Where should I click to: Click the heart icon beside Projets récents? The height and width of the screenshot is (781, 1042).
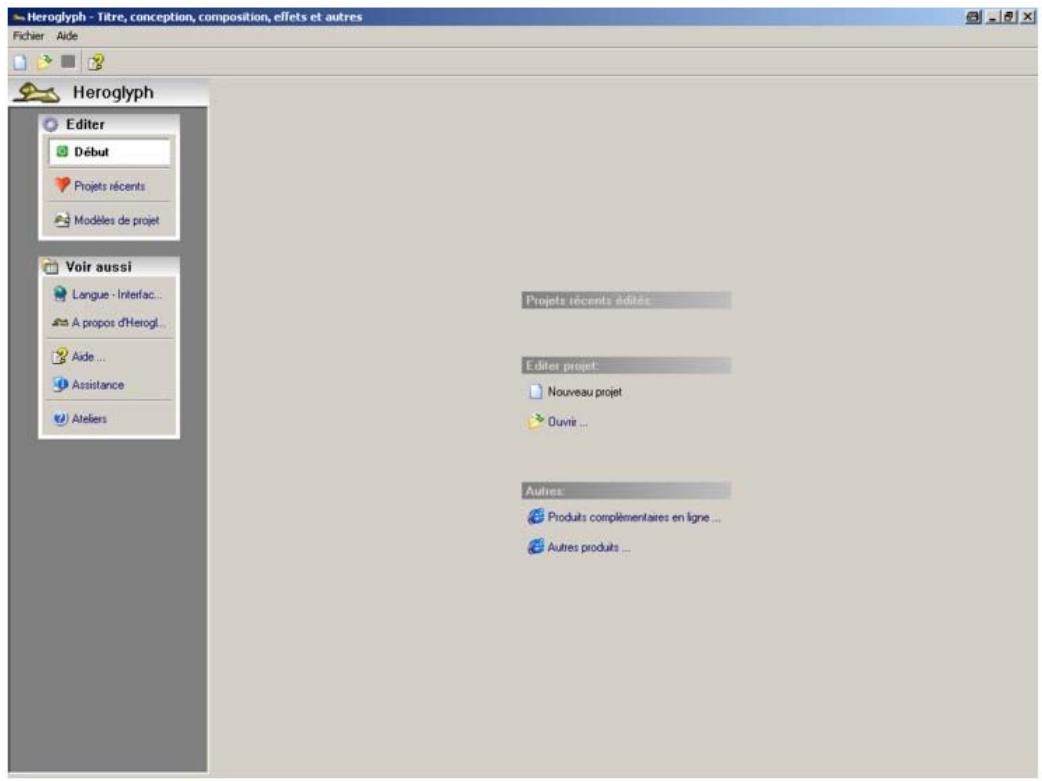(62, 185)
